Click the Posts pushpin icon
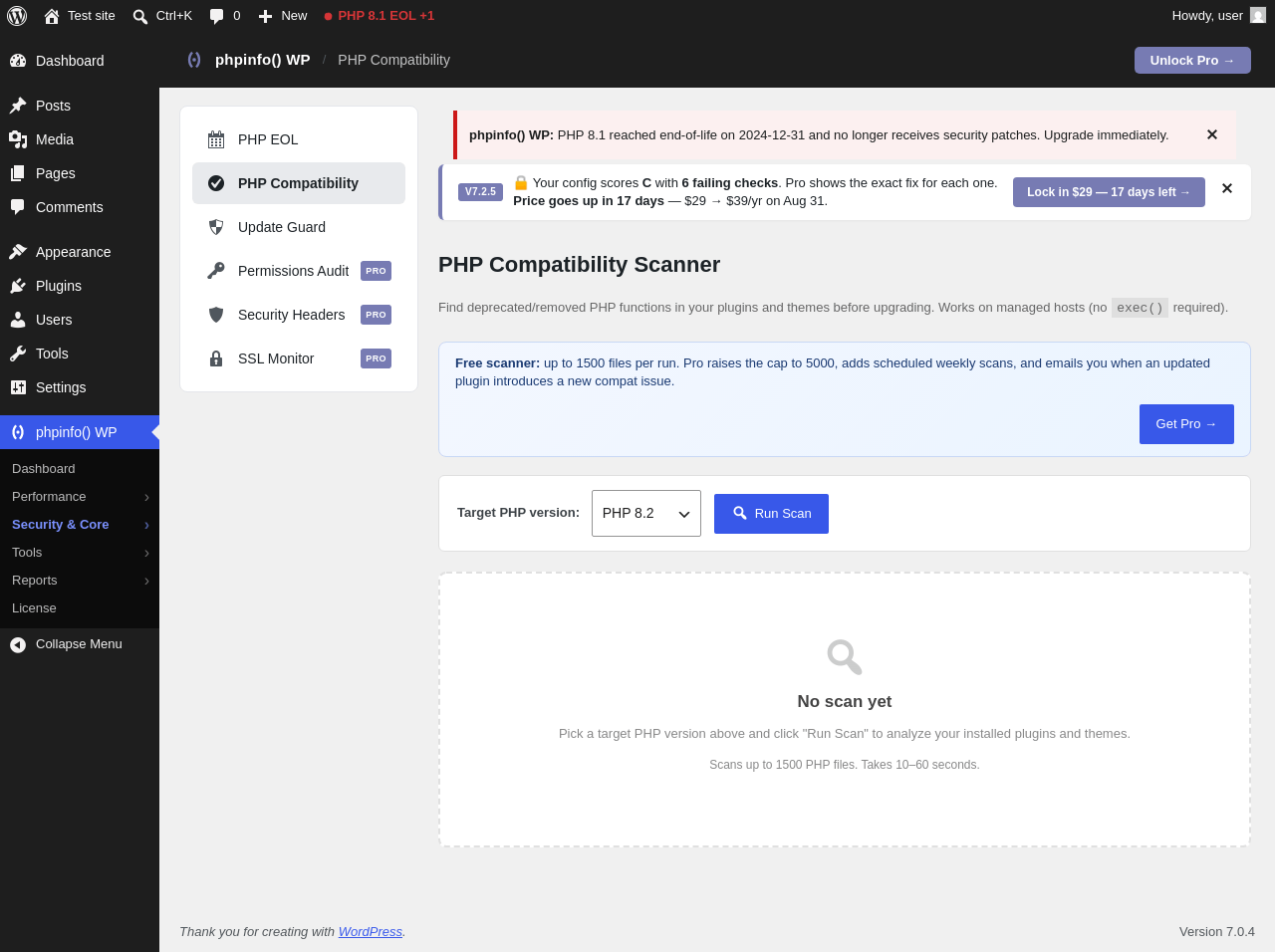The height and width of the screenshot is (952, 1275). coord(18,106)
